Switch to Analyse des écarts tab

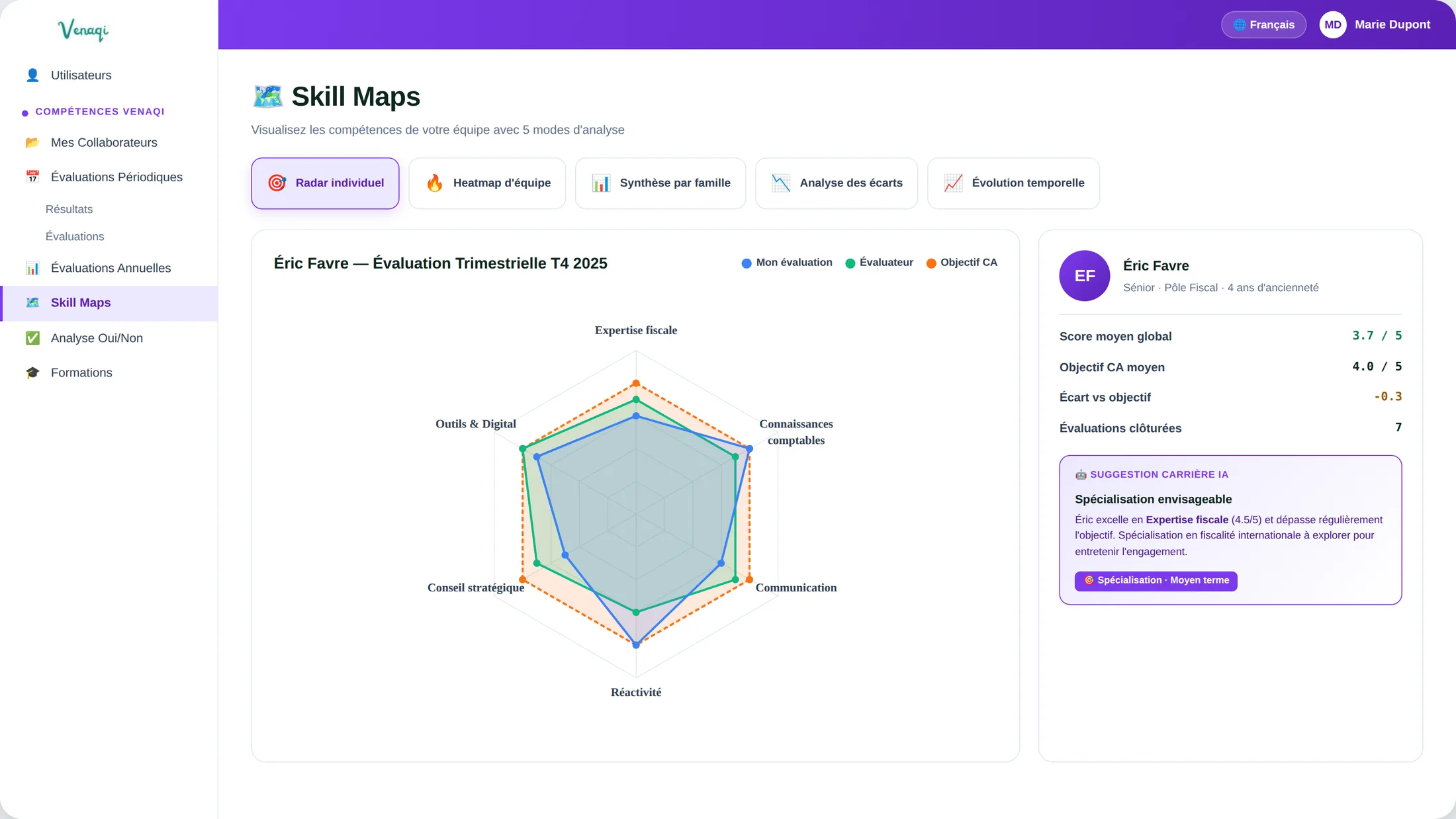(837, 183)
